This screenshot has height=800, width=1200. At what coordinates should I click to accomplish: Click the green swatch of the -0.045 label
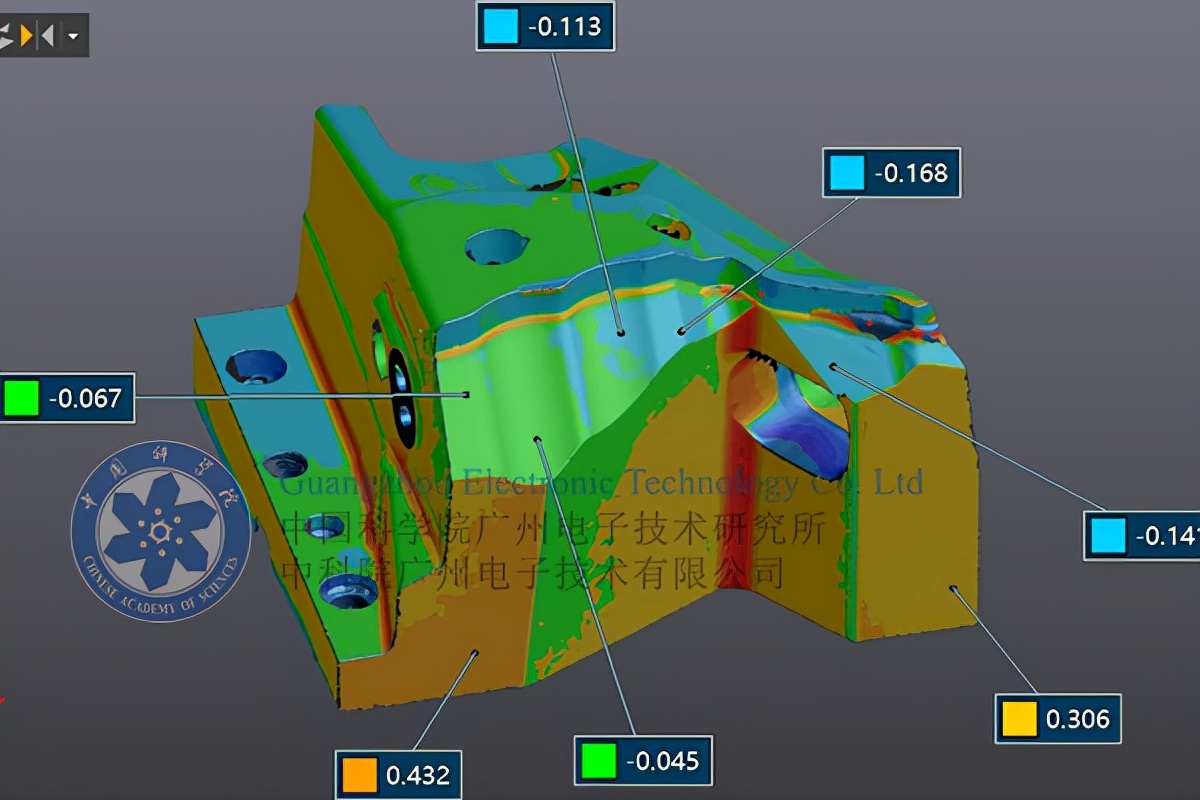tap(598, 761)
